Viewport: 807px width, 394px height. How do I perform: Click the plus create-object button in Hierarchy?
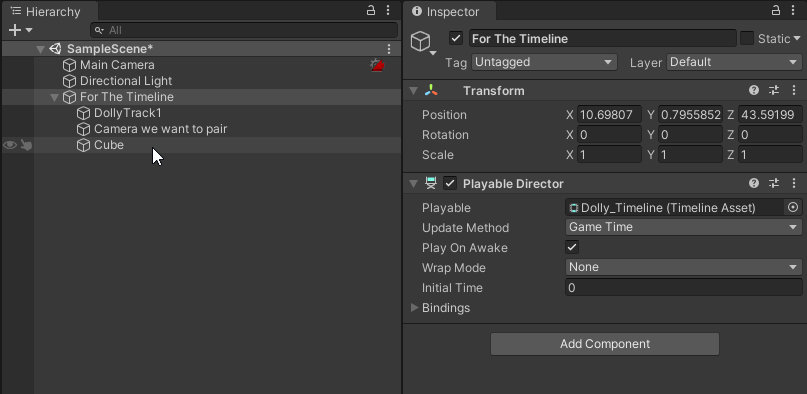(15, 30)
